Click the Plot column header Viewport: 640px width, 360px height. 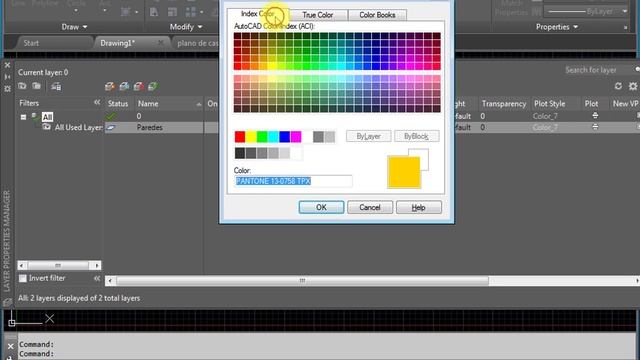(x=591, y=104)
